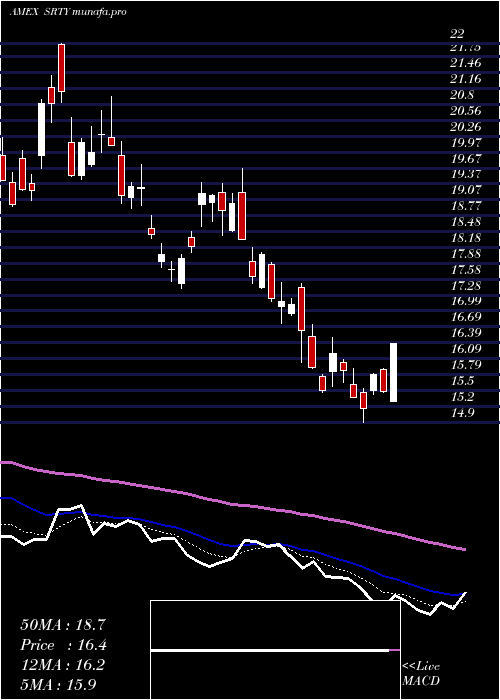Click the 21.75 price axis label
The height and width of the screenshot is (700, 500).
[x=465, y=47]
